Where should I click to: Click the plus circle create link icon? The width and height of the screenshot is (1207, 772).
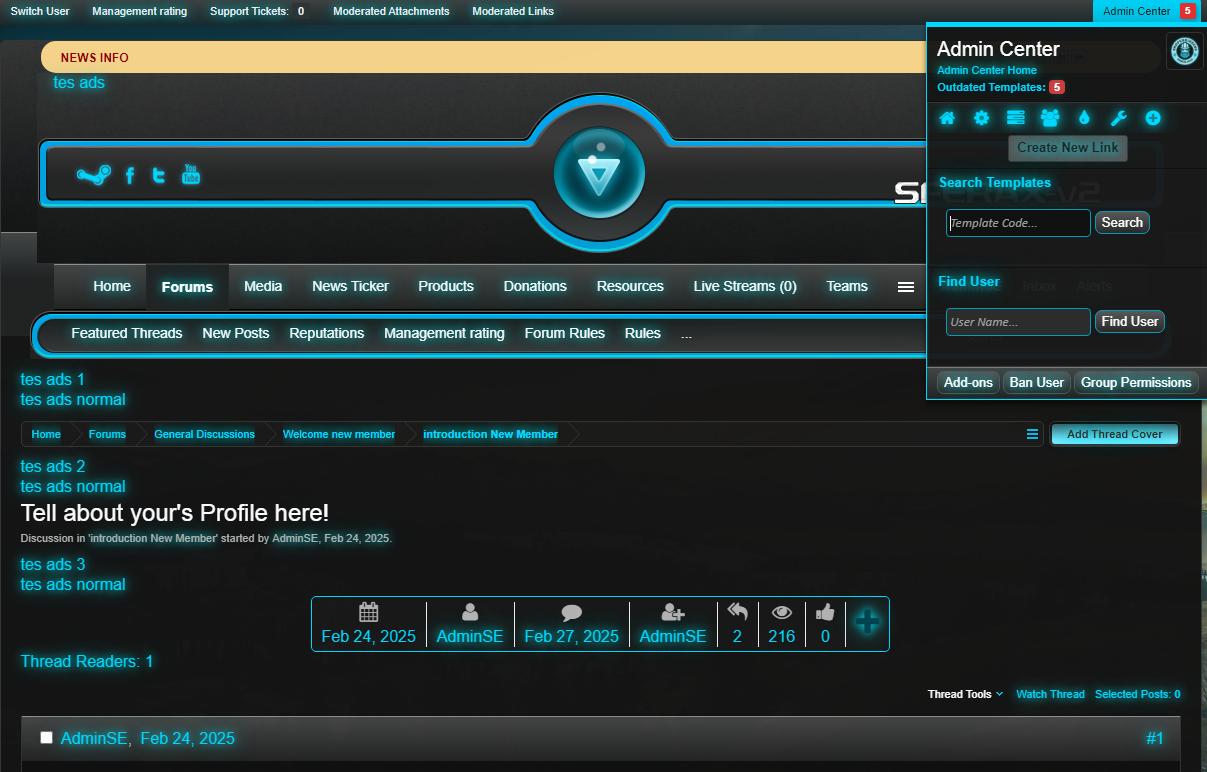point(1153,118)
